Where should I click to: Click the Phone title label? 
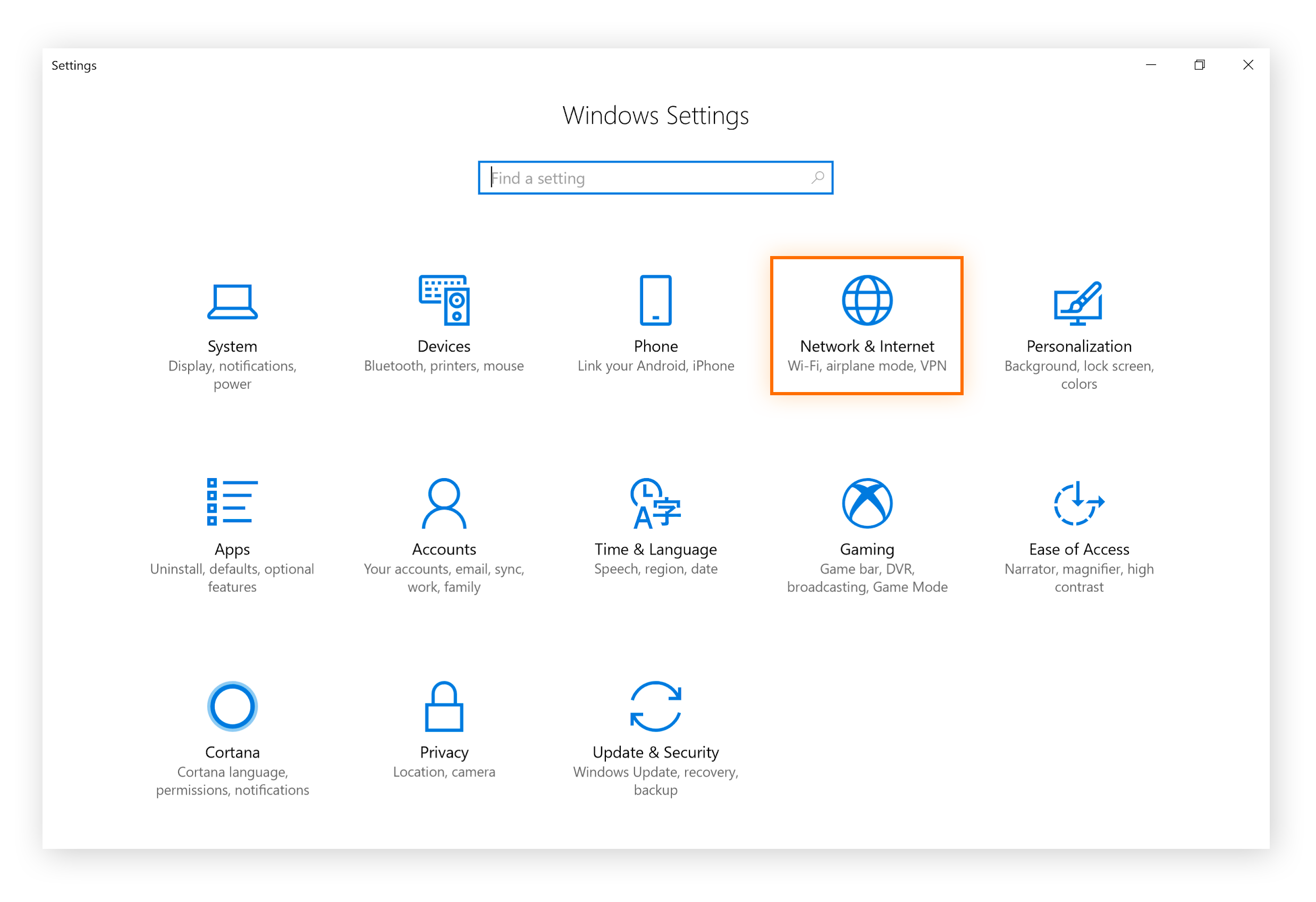coord(656,346)
